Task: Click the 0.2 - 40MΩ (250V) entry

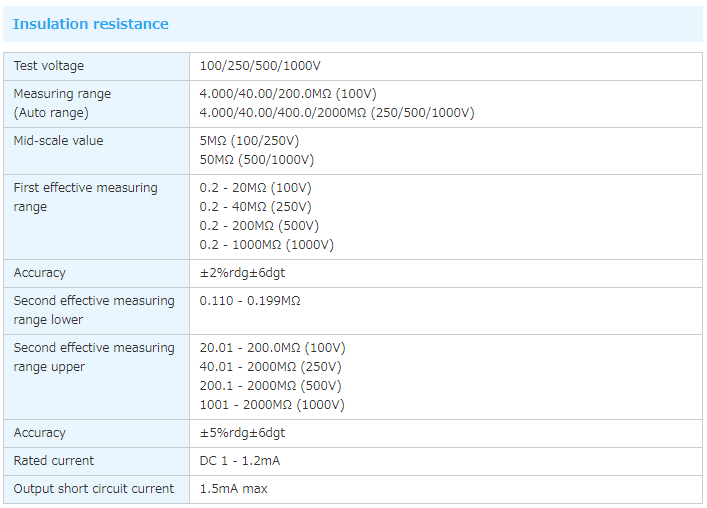Action: click(255, 207)
